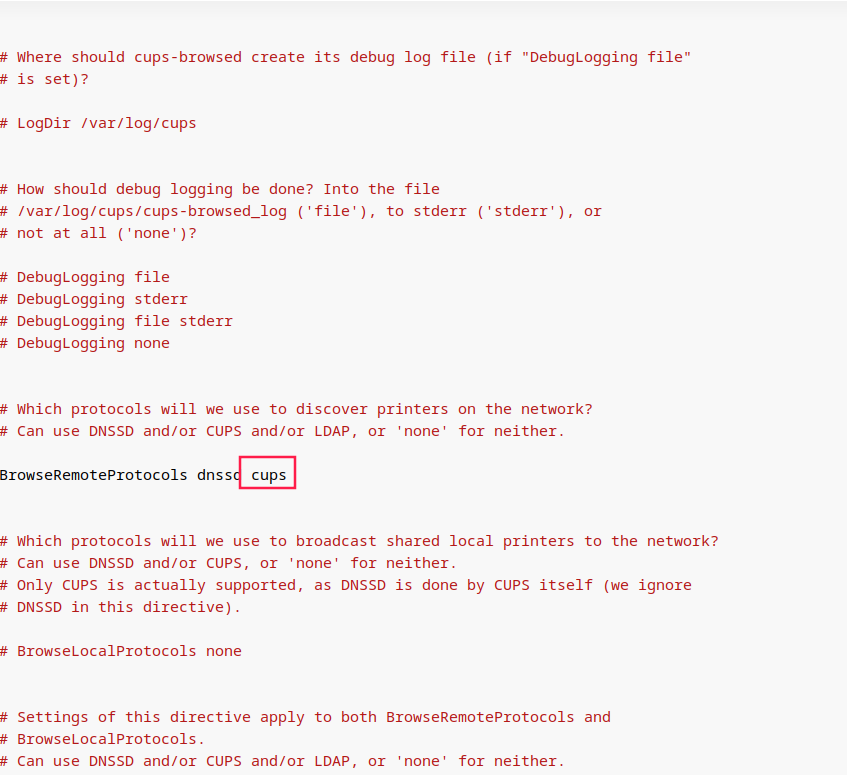The width and height of the screenshot is (847, 775).
Task: Click the "# is set)?" comment line
Action: tap(44, 79)
